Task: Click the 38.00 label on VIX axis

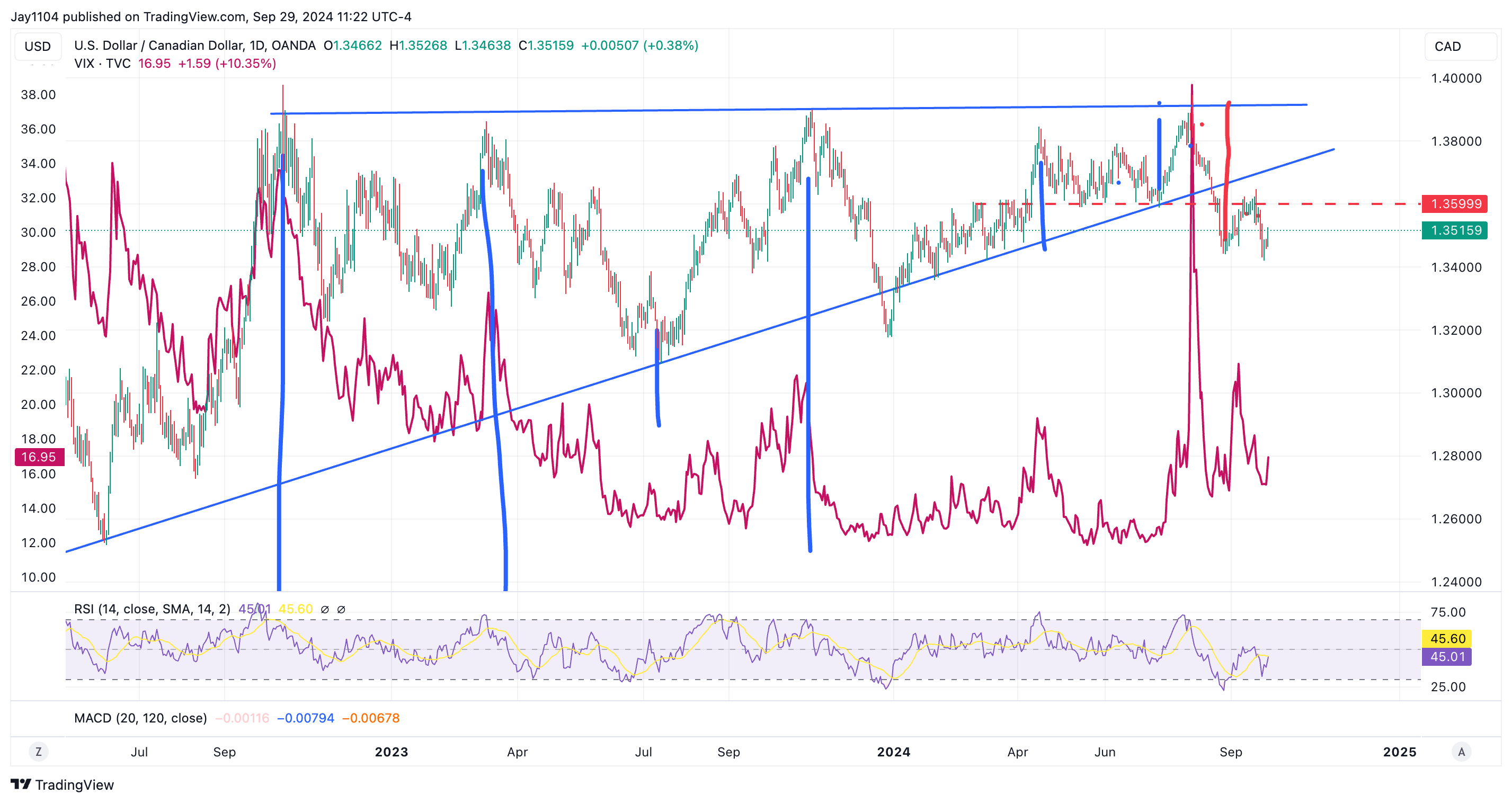Action: [x=38, y=94]
